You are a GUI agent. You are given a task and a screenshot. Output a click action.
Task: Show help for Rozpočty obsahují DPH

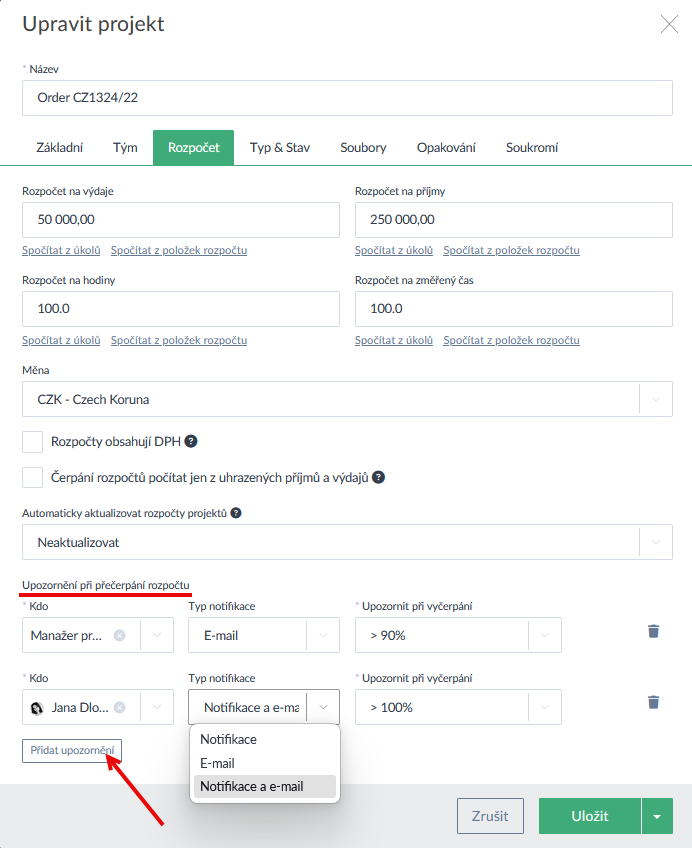tap(191, 441)
